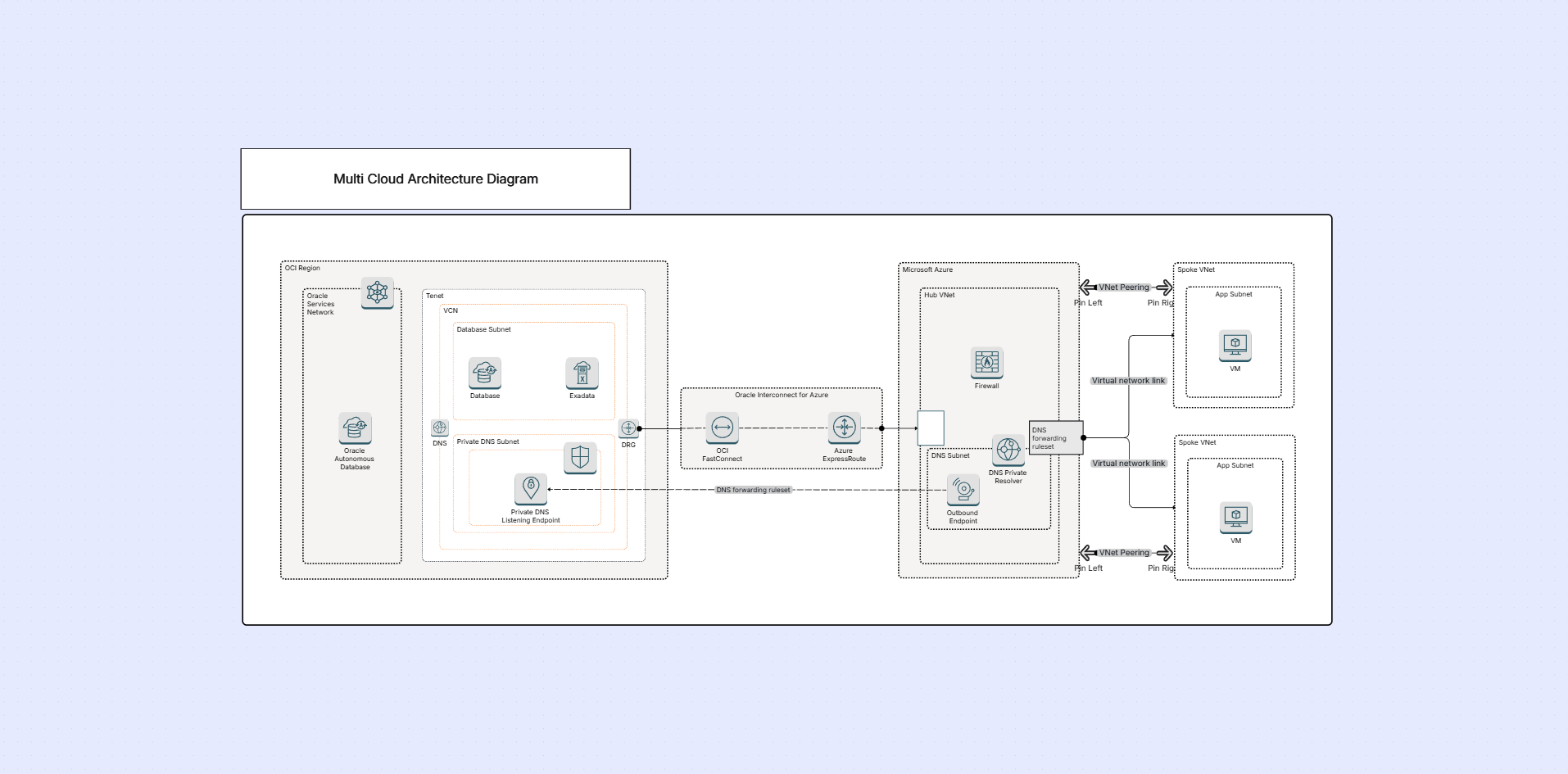
Task: Select the Microsoft Azure label
Action: click(927, 269)
